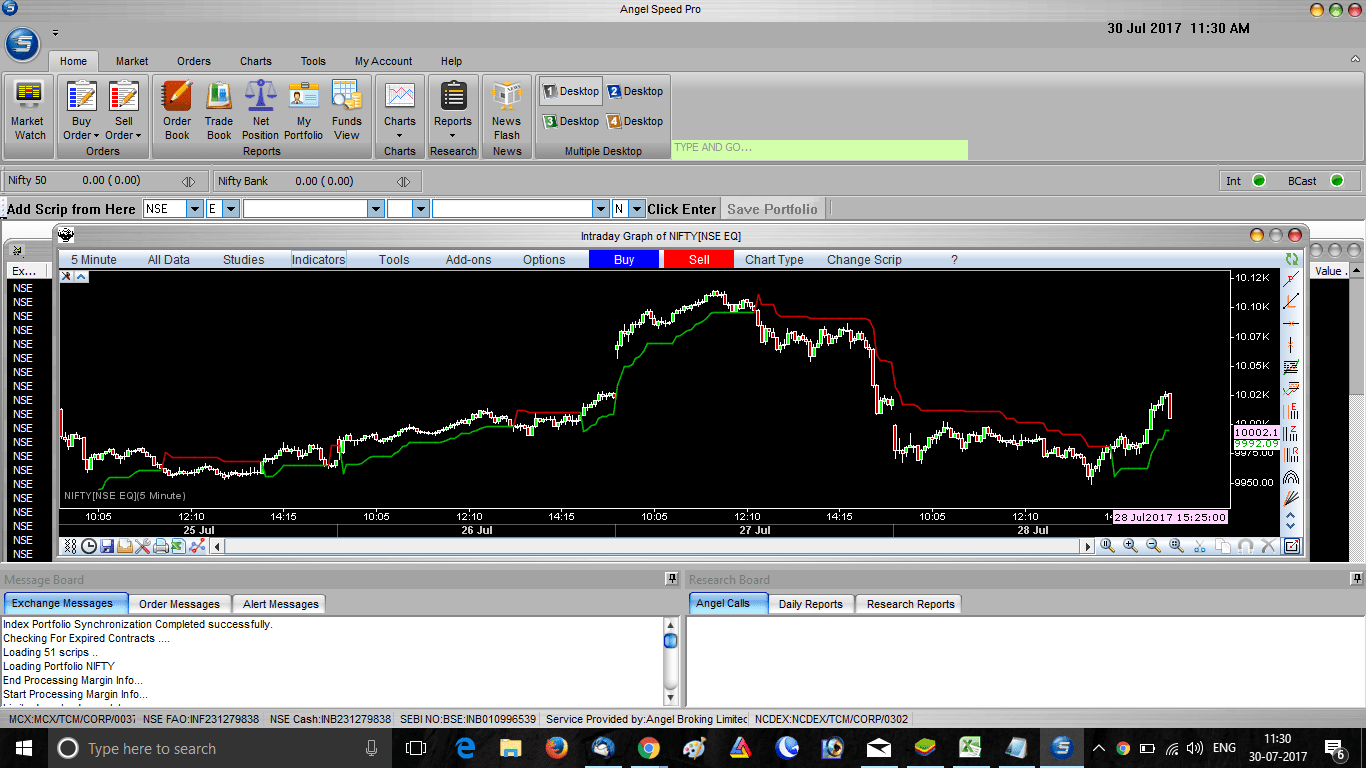The height and width of the screenshot is (768, 1366).
Task: Pin the Message Board panel
Action: [x=671, y=580]
